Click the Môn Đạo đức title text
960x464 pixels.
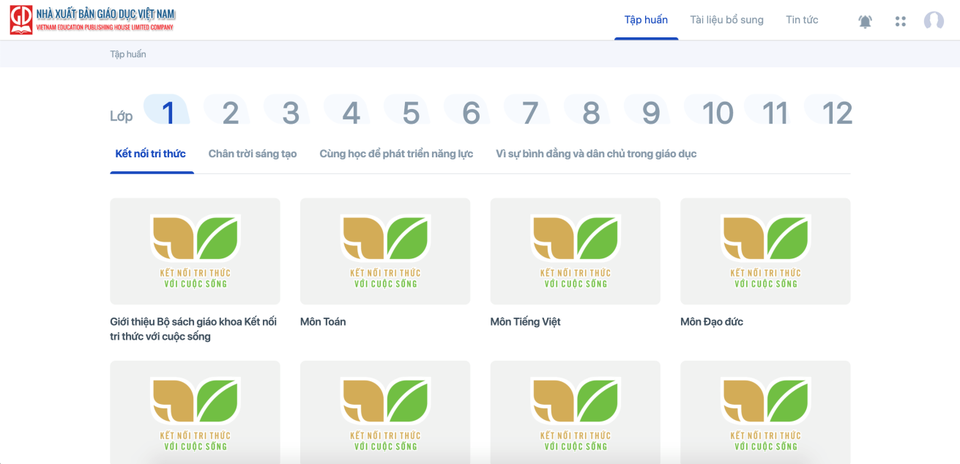click(x=711, y=321)
